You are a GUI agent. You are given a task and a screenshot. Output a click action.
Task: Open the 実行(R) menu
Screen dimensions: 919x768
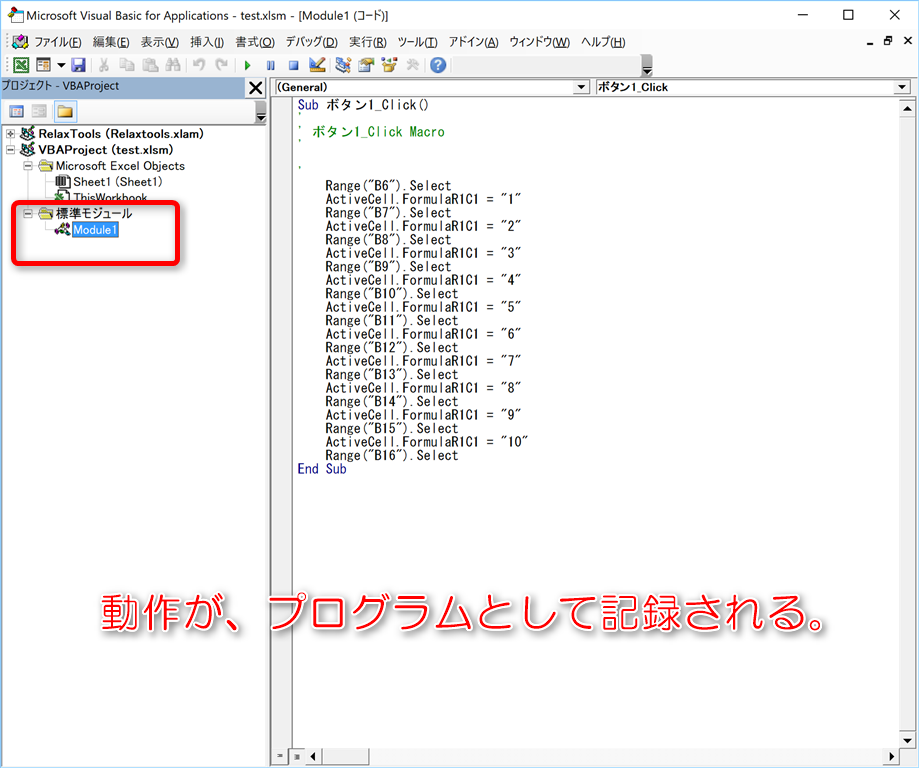tap(367, 42)
